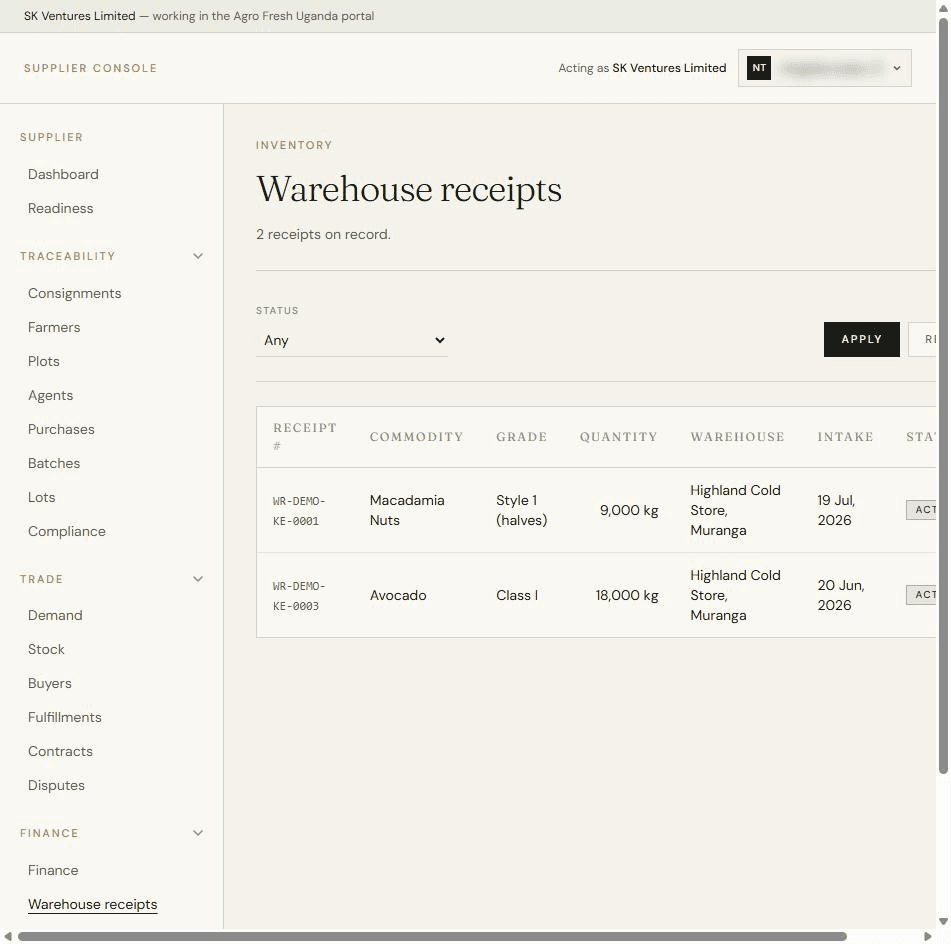Click the NT avatar badge
951x944 pixels.
(x=759, y=68)
